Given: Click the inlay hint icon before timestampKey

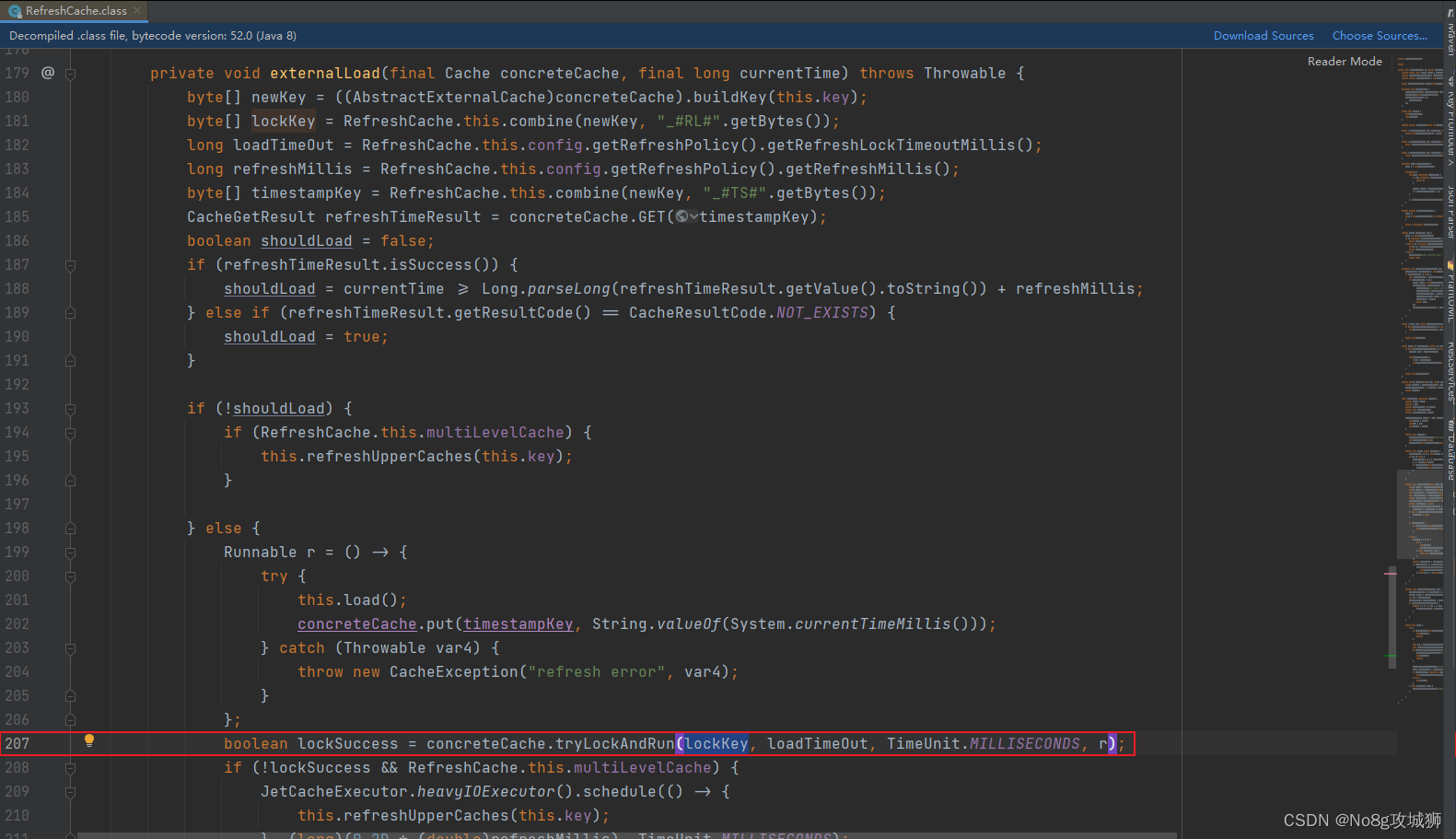Looking at the screenshot, I should click(687, 216).
